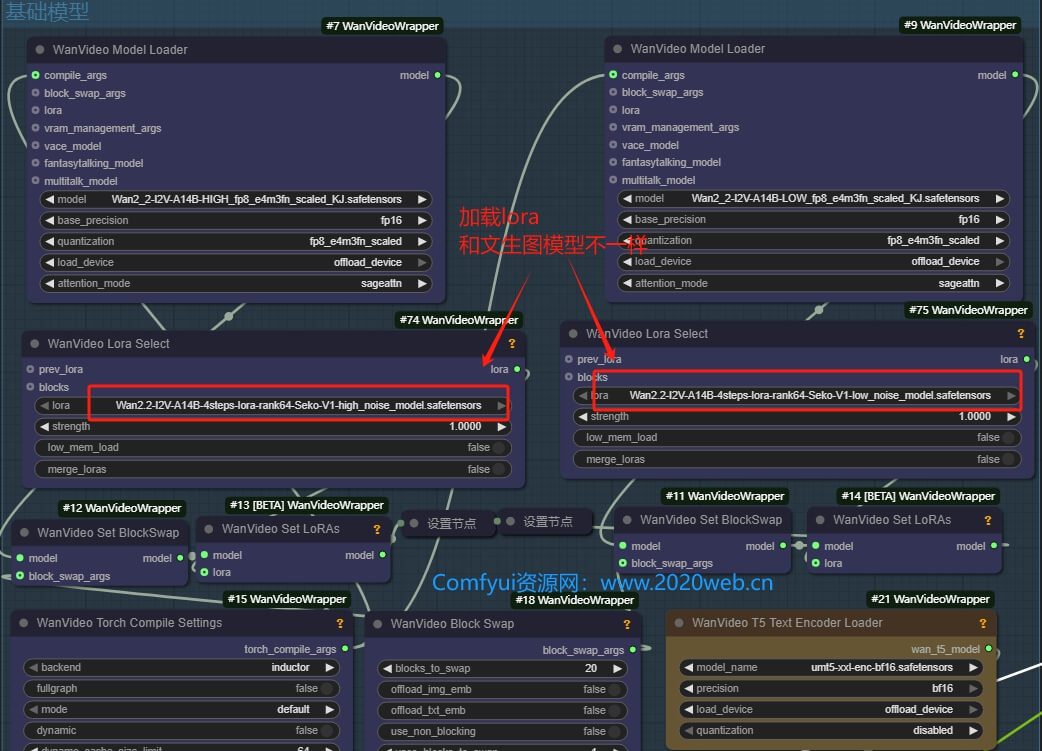Screen dimensions: 1042x751
Task: Click the #7 WanVideoWrapper node badge
Action: (382, 26)
